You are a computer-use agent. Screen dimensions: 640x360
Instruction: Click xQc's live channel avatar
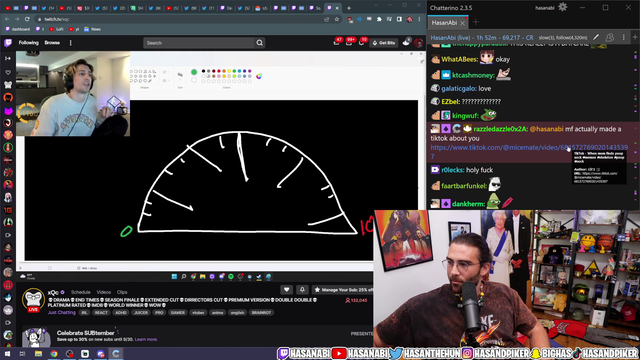pos(33,300)
